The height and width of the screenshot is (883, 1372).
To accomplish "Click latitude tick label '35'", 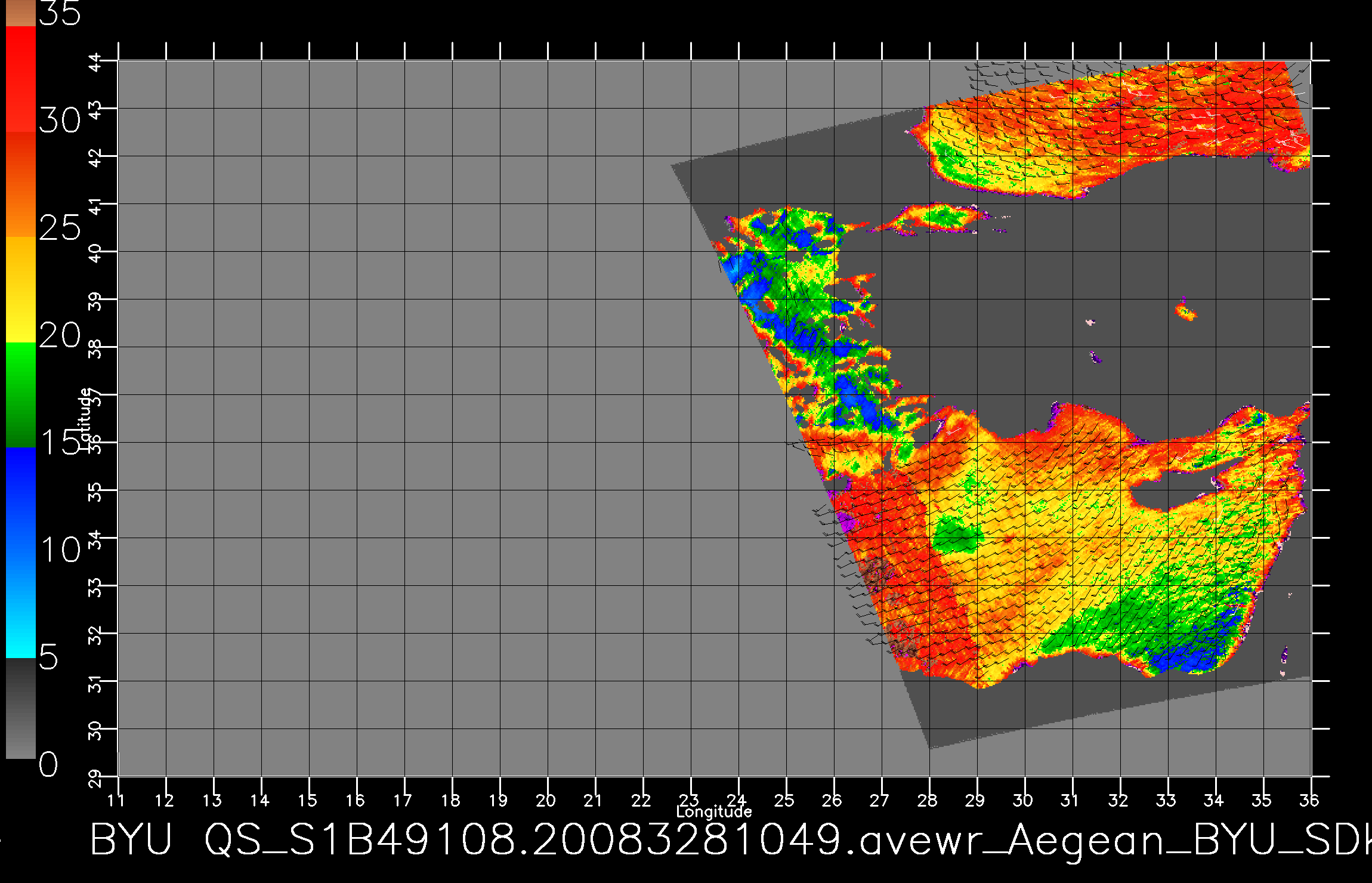I will tap(95, 492).
